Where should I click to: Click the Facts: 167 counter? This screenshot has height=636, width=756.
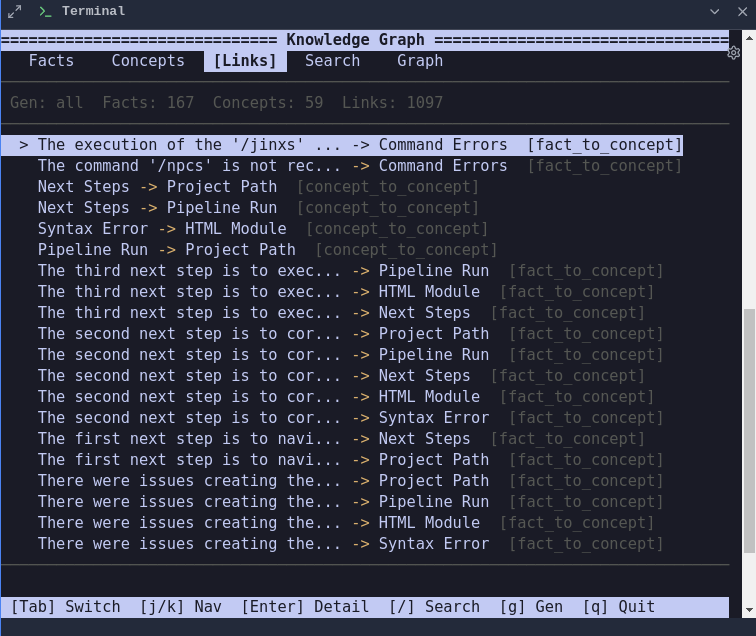(x=148, y=103)
